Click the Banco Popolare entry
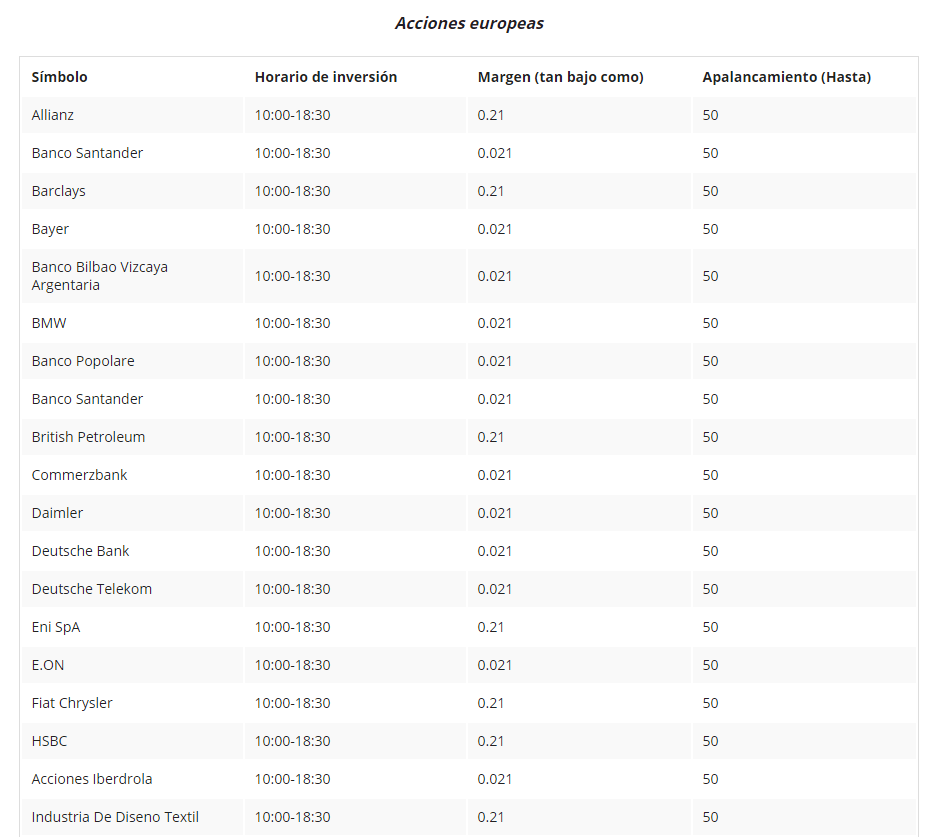The width and height of the screenshot is (940, 837). point(83,361)
